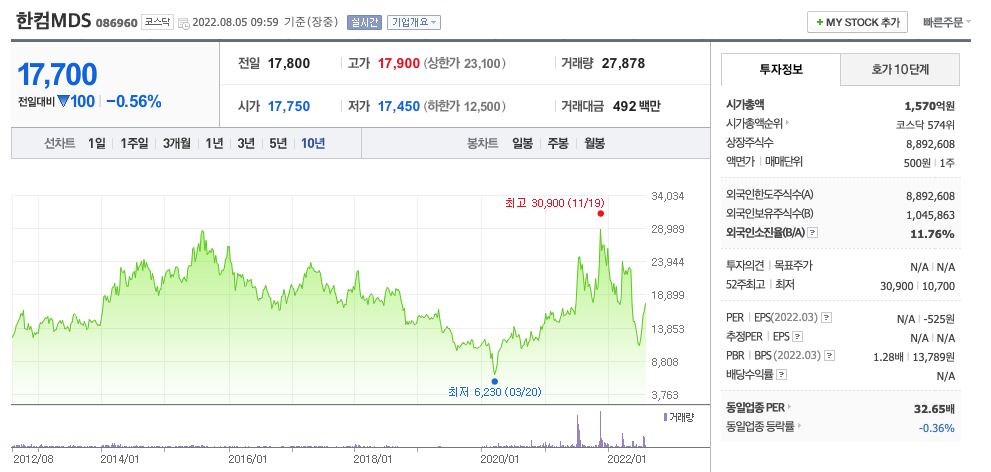The height and width of the screenshot is (472, 991).
Task: Open the 빠른주문 dropdown
Action: click(947, 22)
